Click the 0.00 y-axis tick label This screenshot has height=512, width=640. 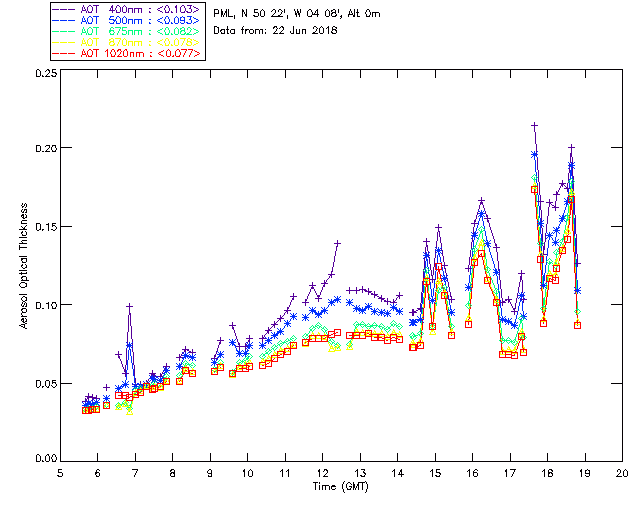45,458
